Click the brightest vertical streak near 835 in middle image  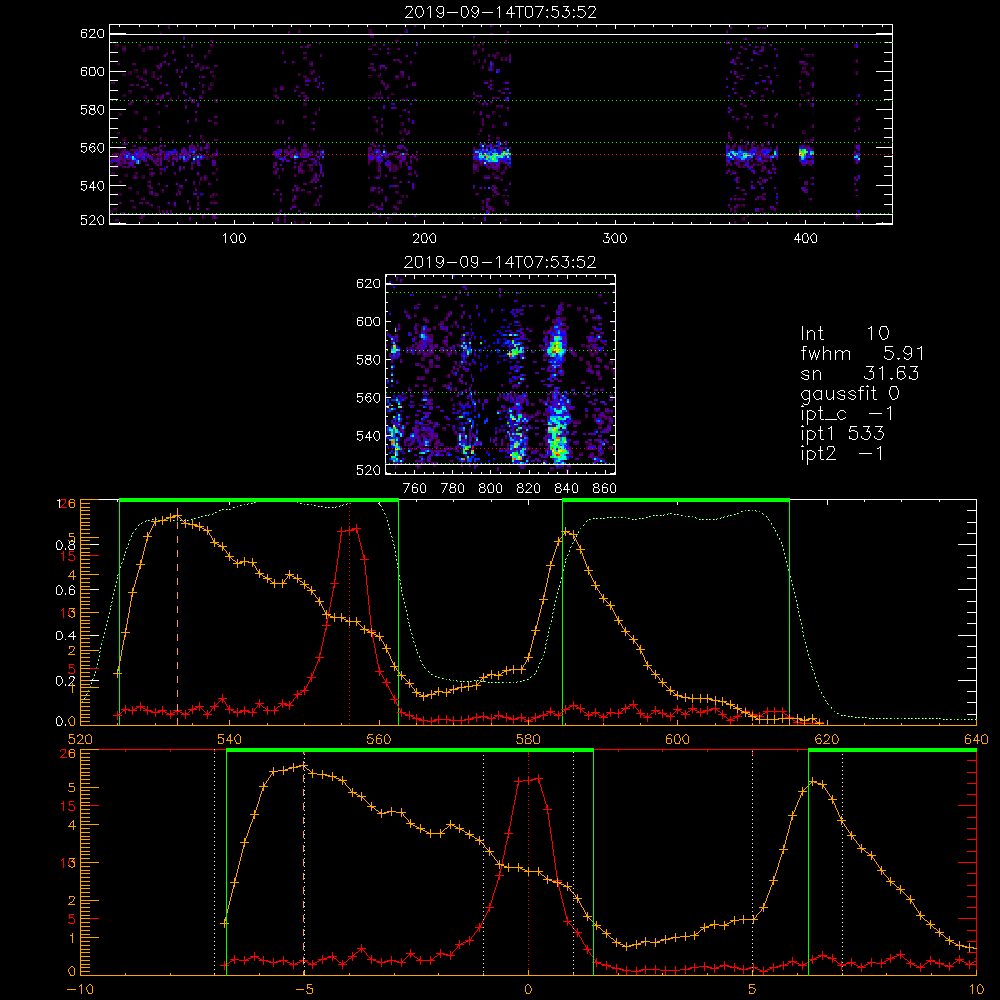(557, 395)
